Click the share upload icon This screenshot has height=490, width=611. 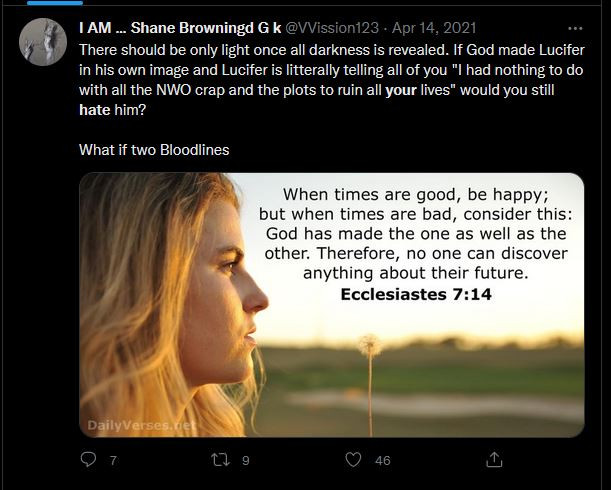pyautogui.click(x=493, y=460)
